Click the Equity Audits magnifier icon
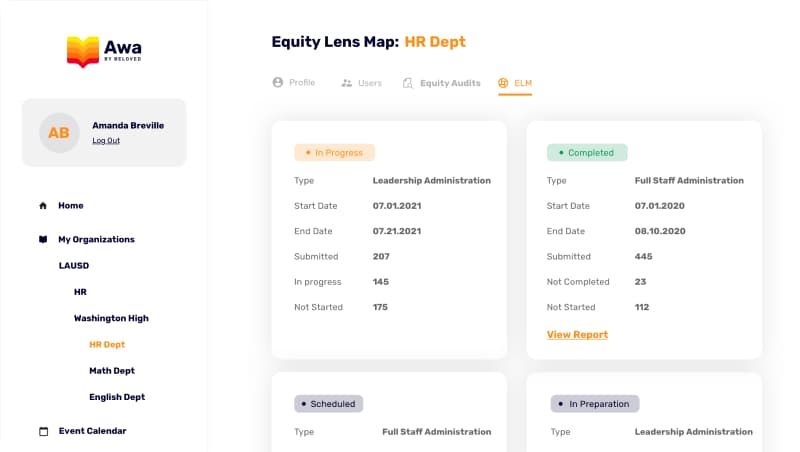 tap(408, 83)
